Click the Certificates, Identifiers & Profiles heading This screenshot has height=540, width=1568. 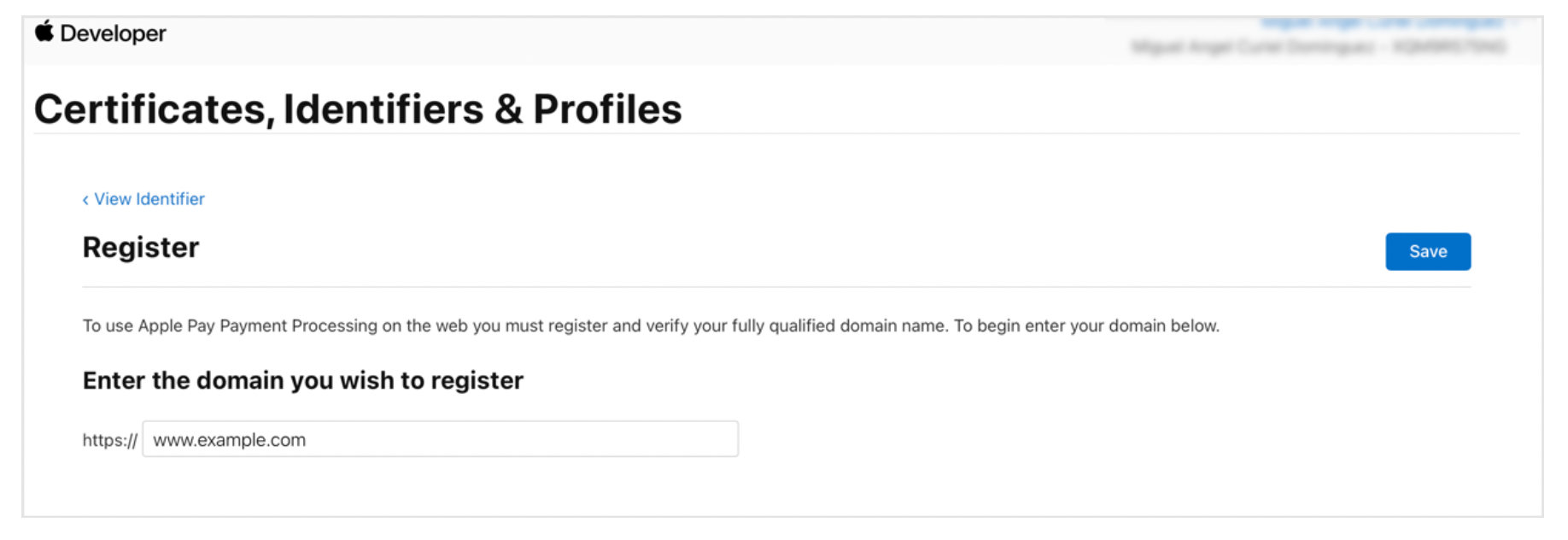coord(358,109)
